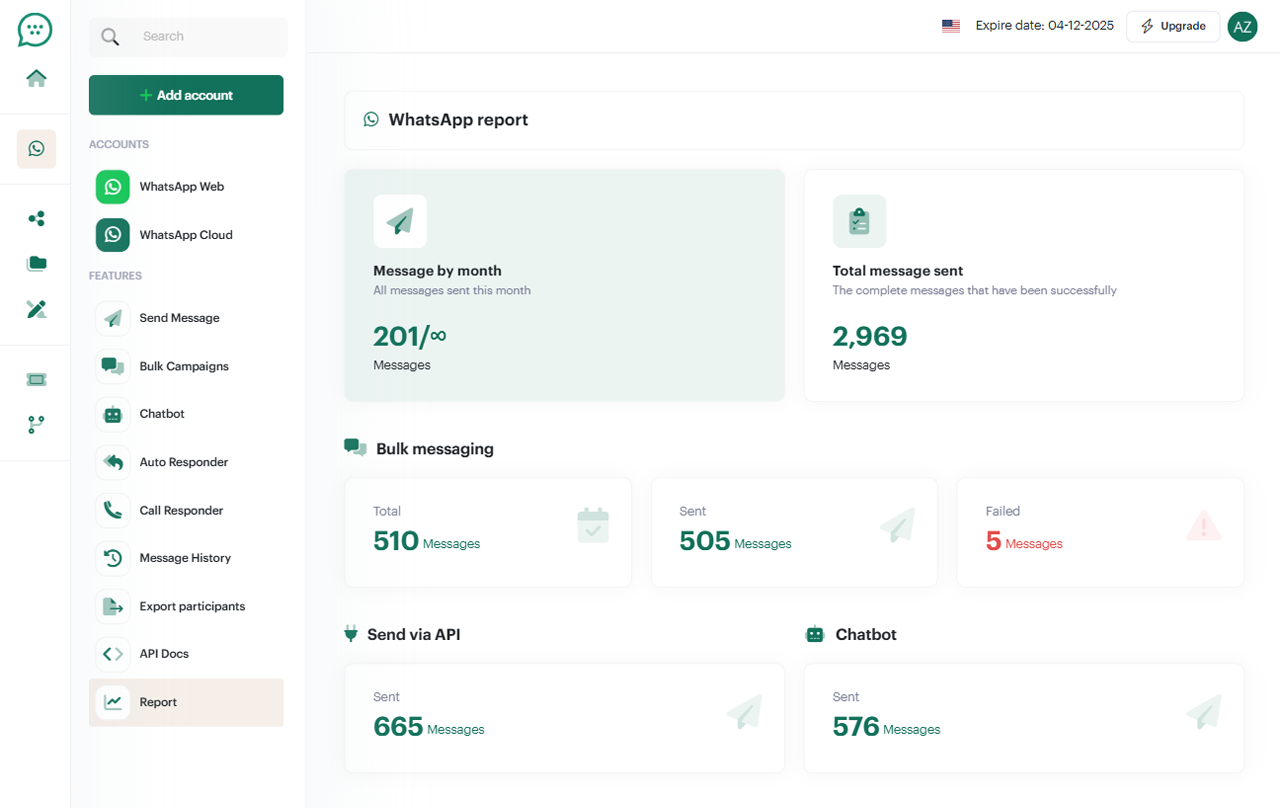The height and width of the screenshot is (808, 1280).
Task: Select the WhatsApp icon in left rail
Action: coord(36,149)
